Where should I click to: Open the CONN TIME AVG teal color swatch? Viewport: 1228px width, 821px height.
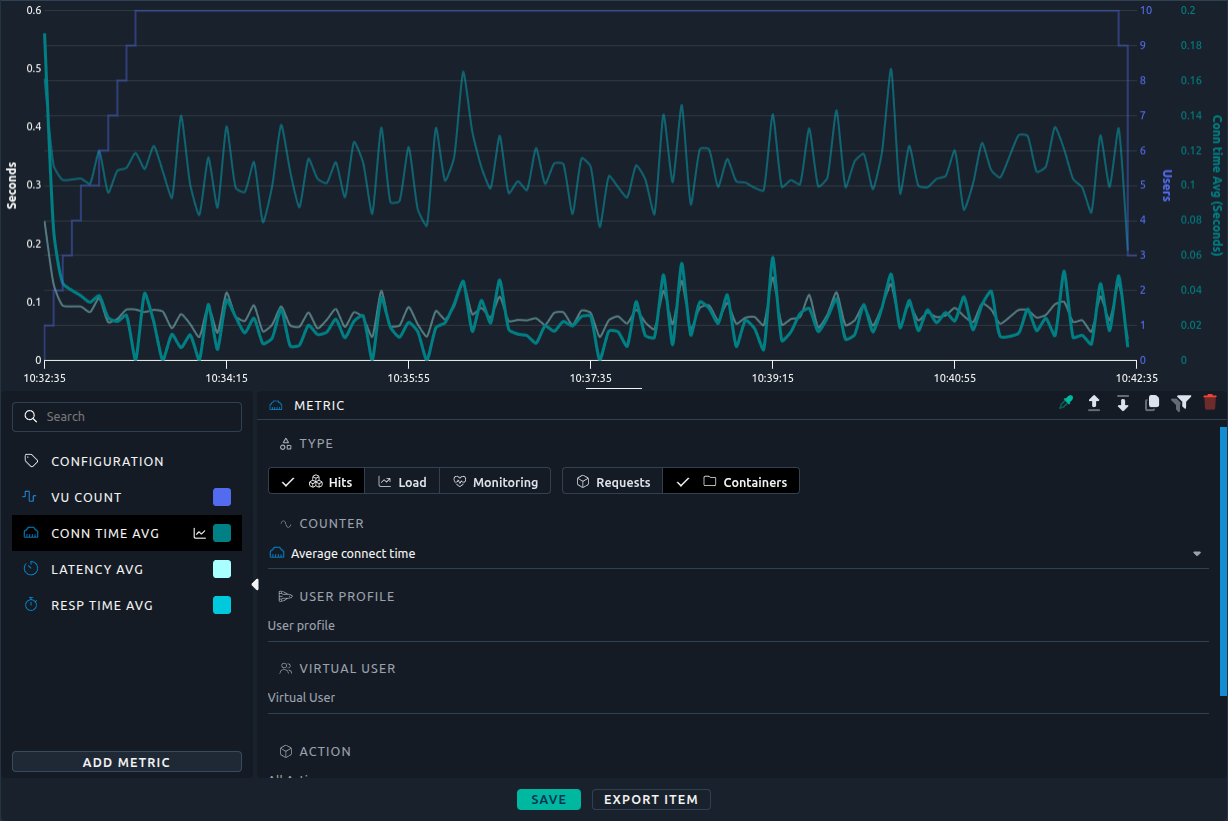pos(222,533)
